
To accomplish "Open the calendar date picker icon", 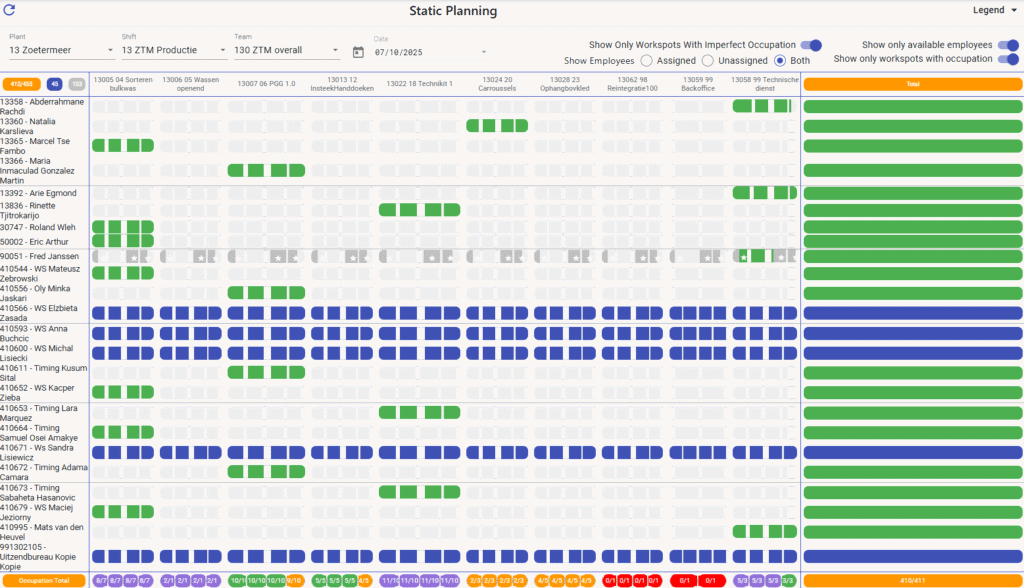I will 359,52.
